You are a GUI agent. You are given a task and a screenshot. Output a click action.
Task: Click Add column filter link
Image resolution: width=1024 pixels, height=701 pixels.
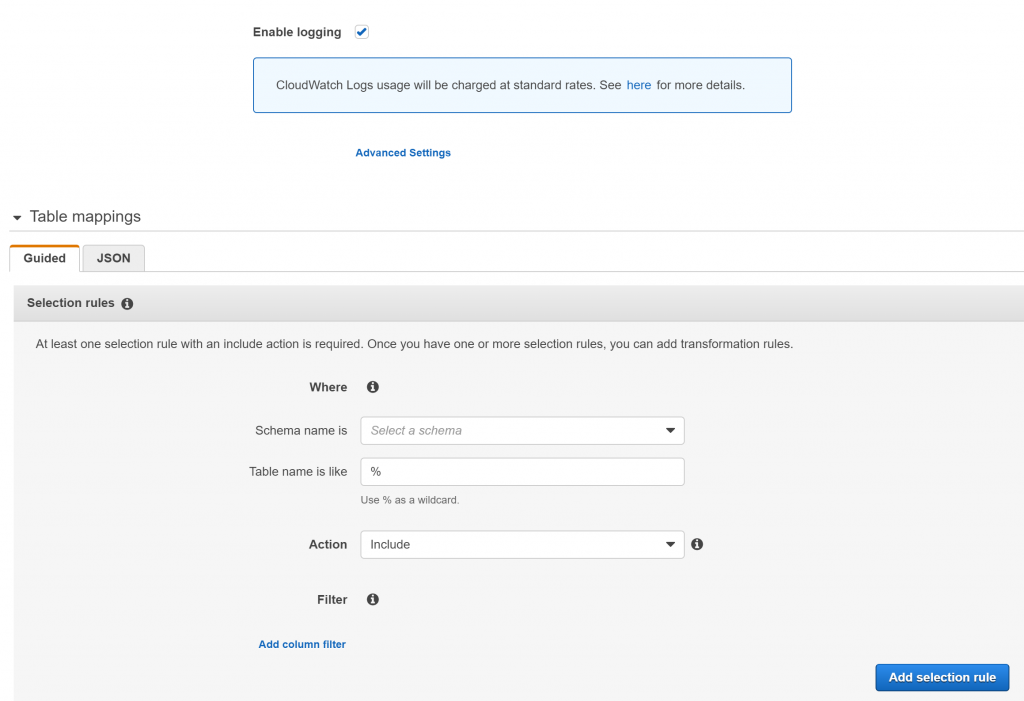tap(302, 644)
